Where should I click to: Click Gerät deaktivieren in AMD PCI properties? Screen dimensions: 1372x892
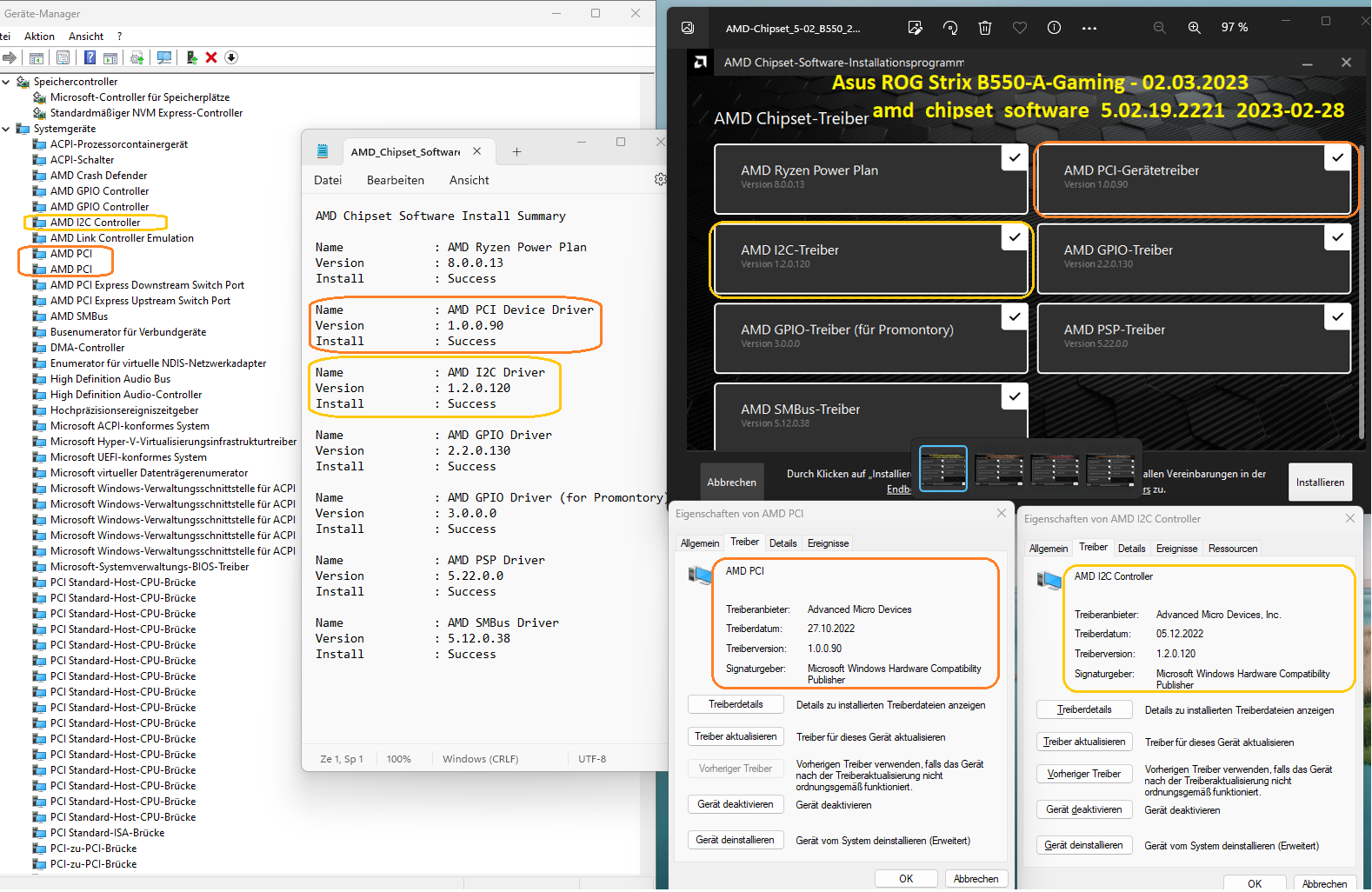click(x=736, y=804)
